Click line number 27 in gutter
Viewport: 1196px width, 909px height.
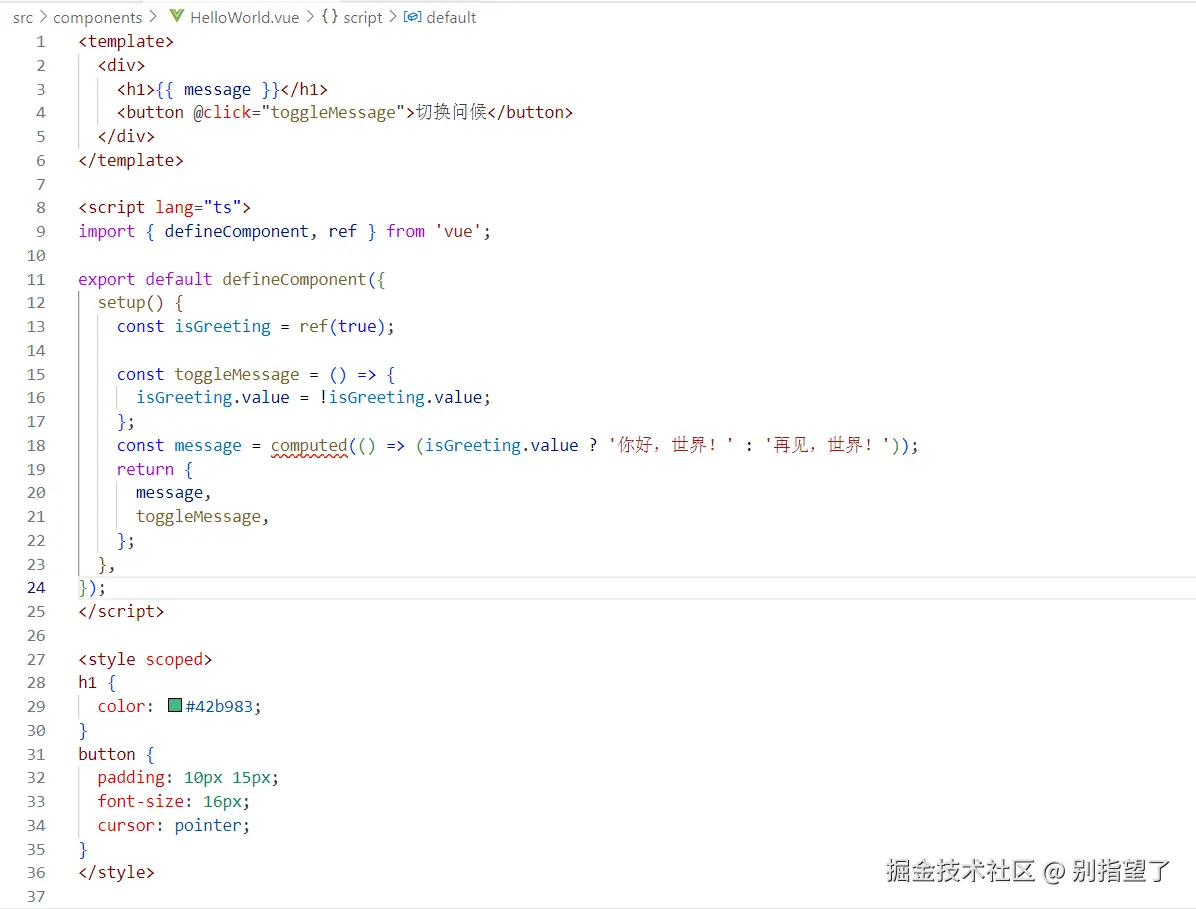click(x=36, y=660)
